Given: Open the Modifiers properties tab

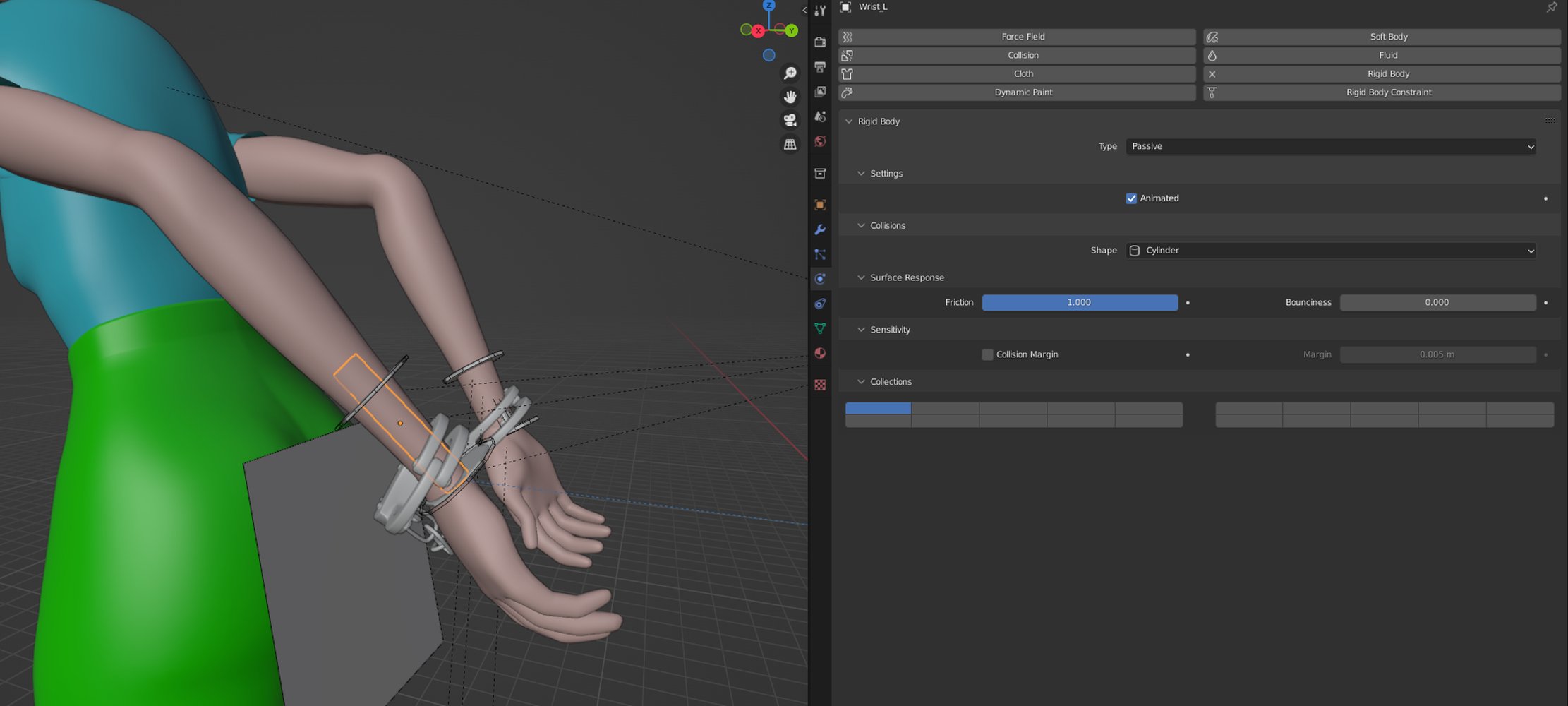Looking at the screenshot, I should coord(819,230).
